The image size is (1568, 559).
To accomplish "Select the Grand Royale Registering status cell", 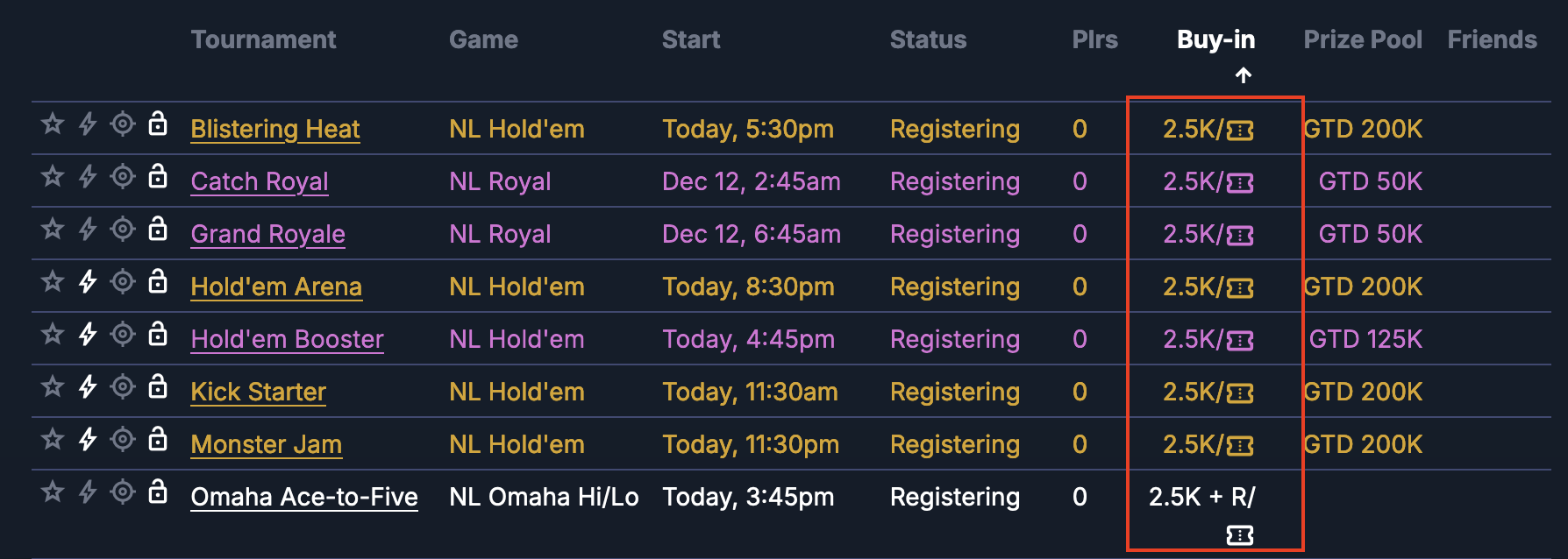I will pos(955,234).
